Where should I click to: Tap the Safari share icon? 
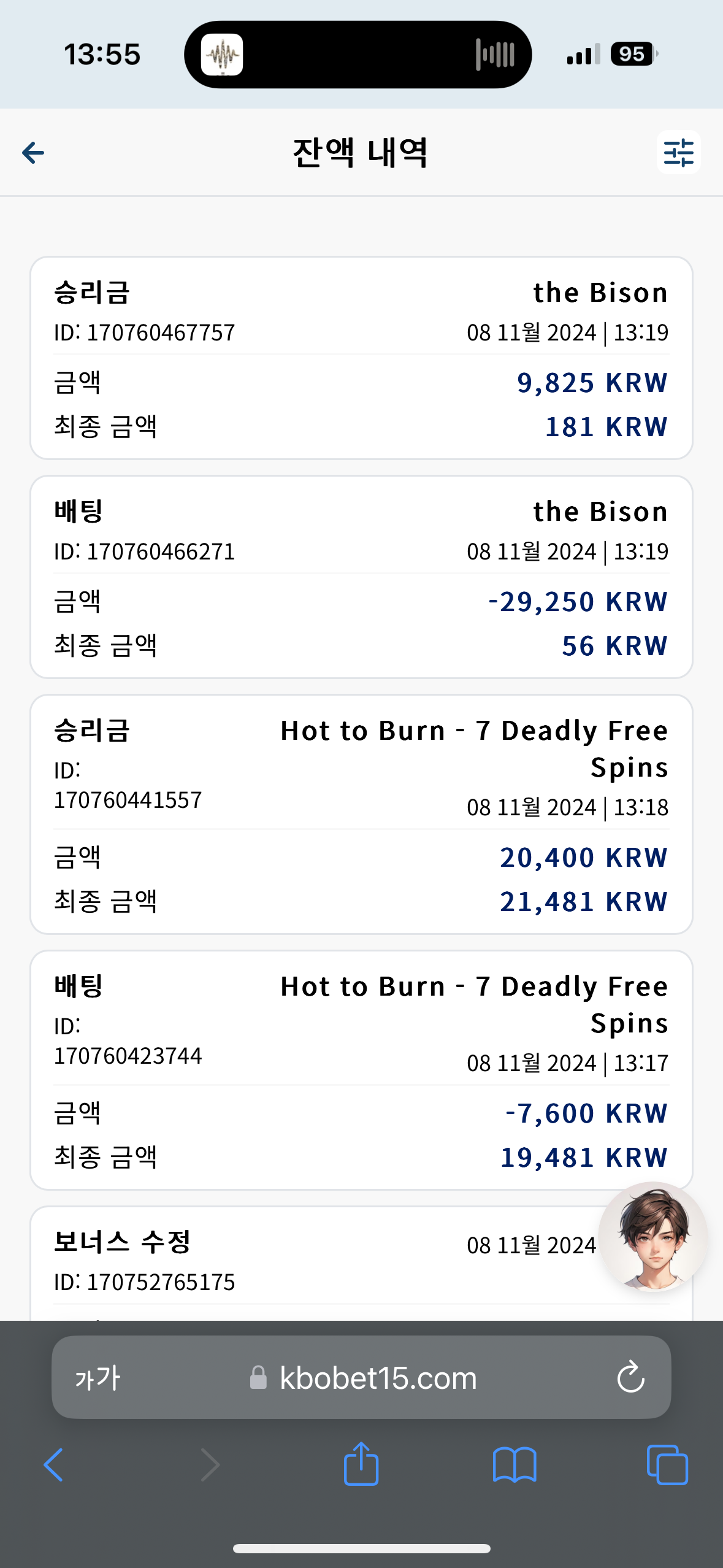click(x=361, y=1464)
